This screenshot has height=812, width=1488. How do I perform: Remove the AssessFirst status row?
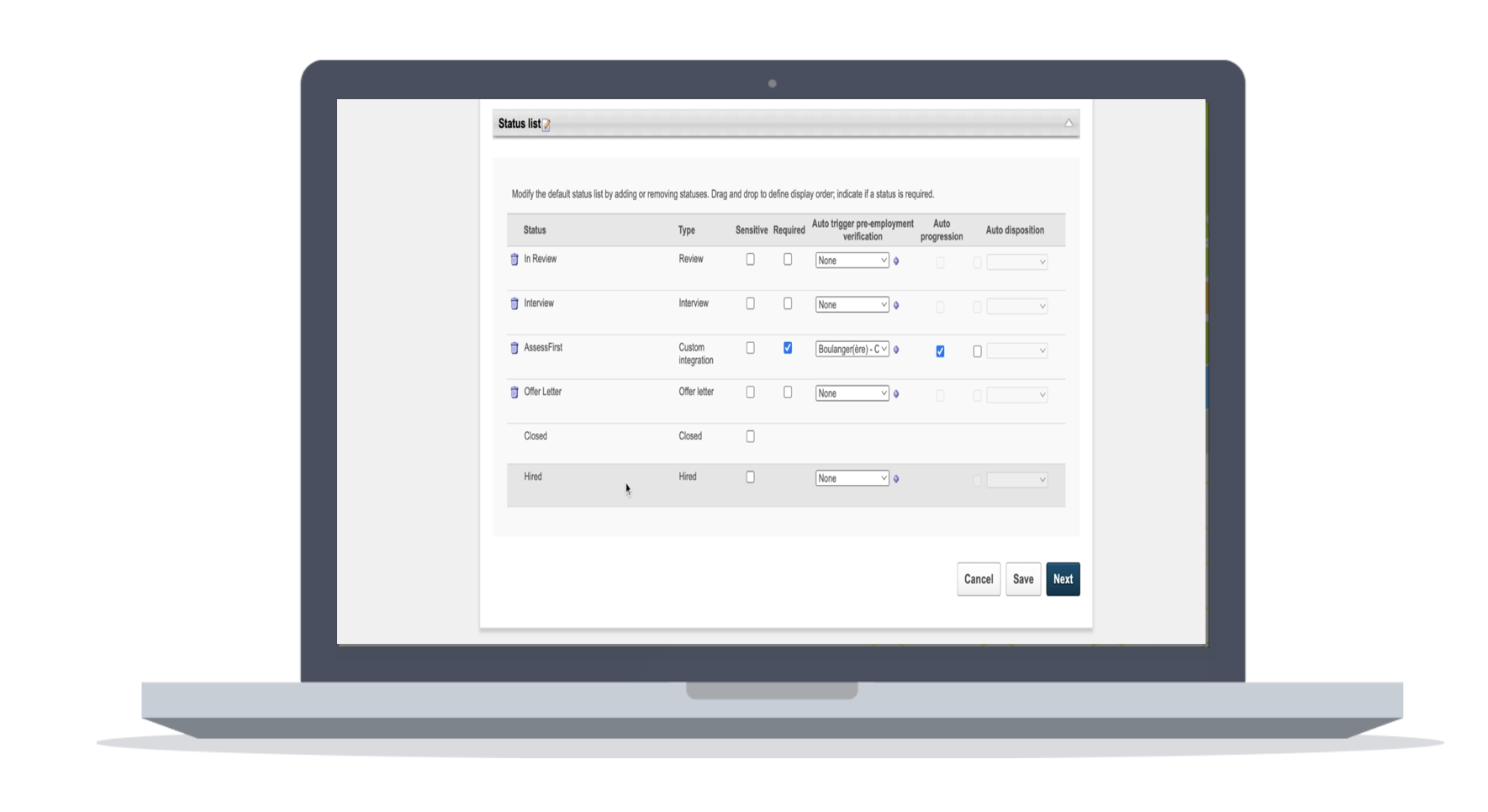pyautogui.click(x=514, y=348)
